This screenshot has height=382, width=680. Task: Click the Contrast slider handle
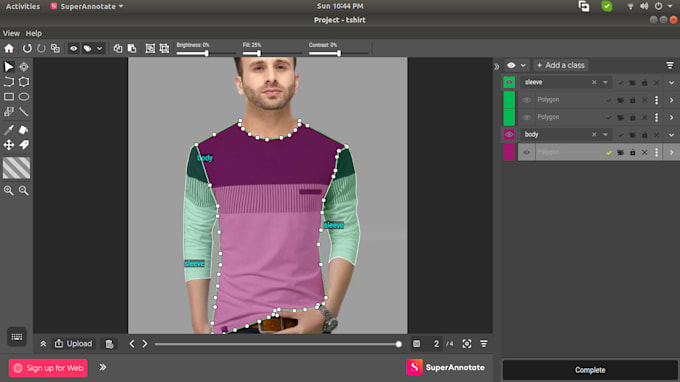(x=339, y=53)
